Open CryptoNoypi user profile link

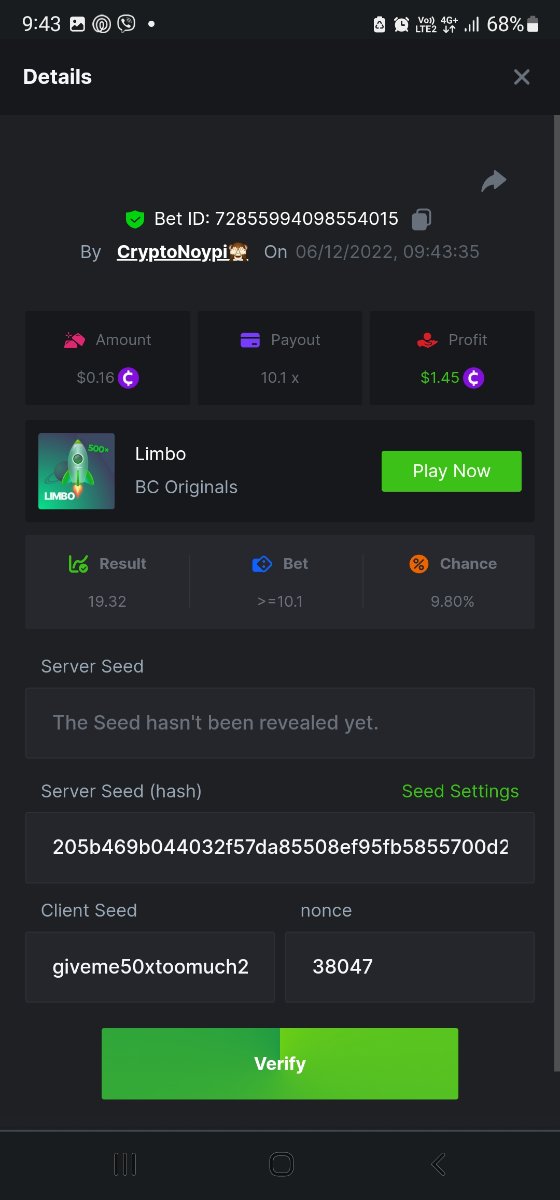[182, 252]
